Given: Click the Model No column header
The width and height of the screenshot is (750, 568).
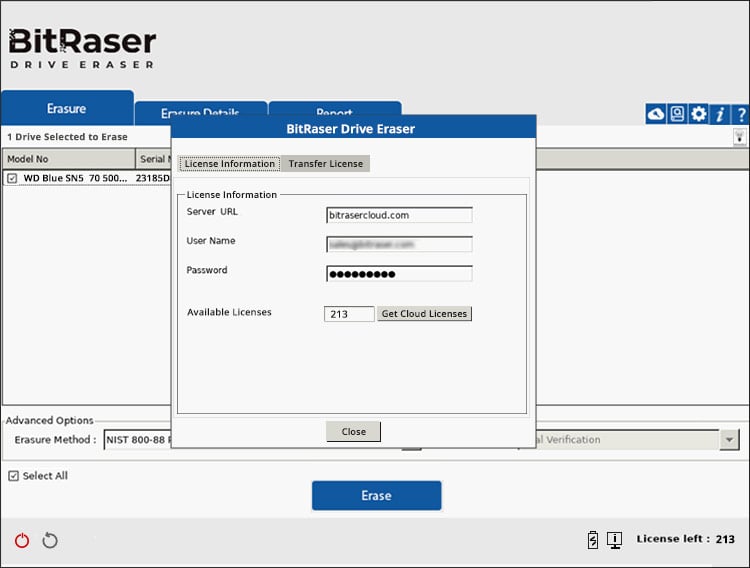Looking at the screenshot, I should click(69, 159).
